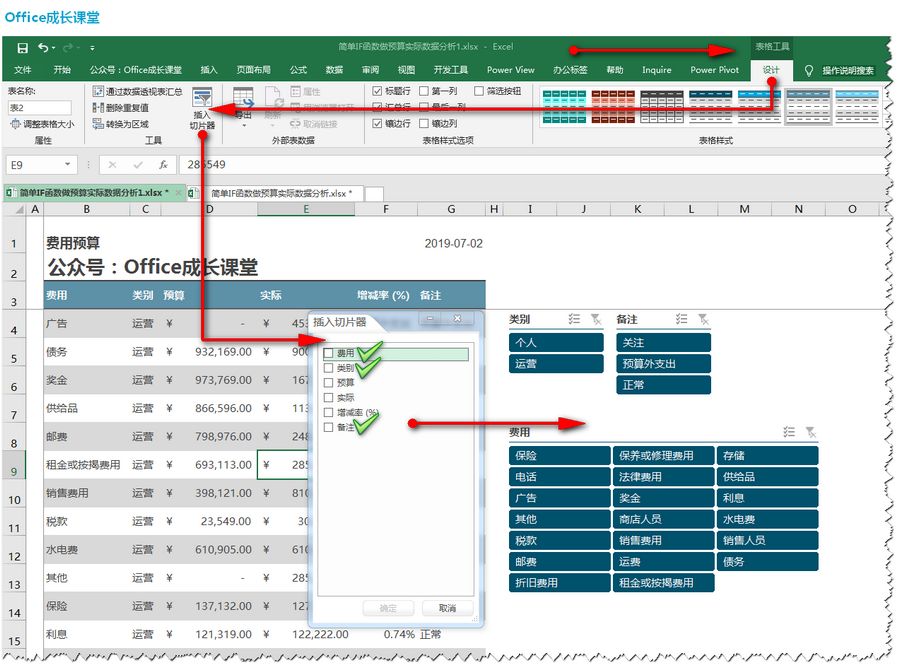
Task: Click the formula bar confirm checkmark icon
Action: coord(138,165)
